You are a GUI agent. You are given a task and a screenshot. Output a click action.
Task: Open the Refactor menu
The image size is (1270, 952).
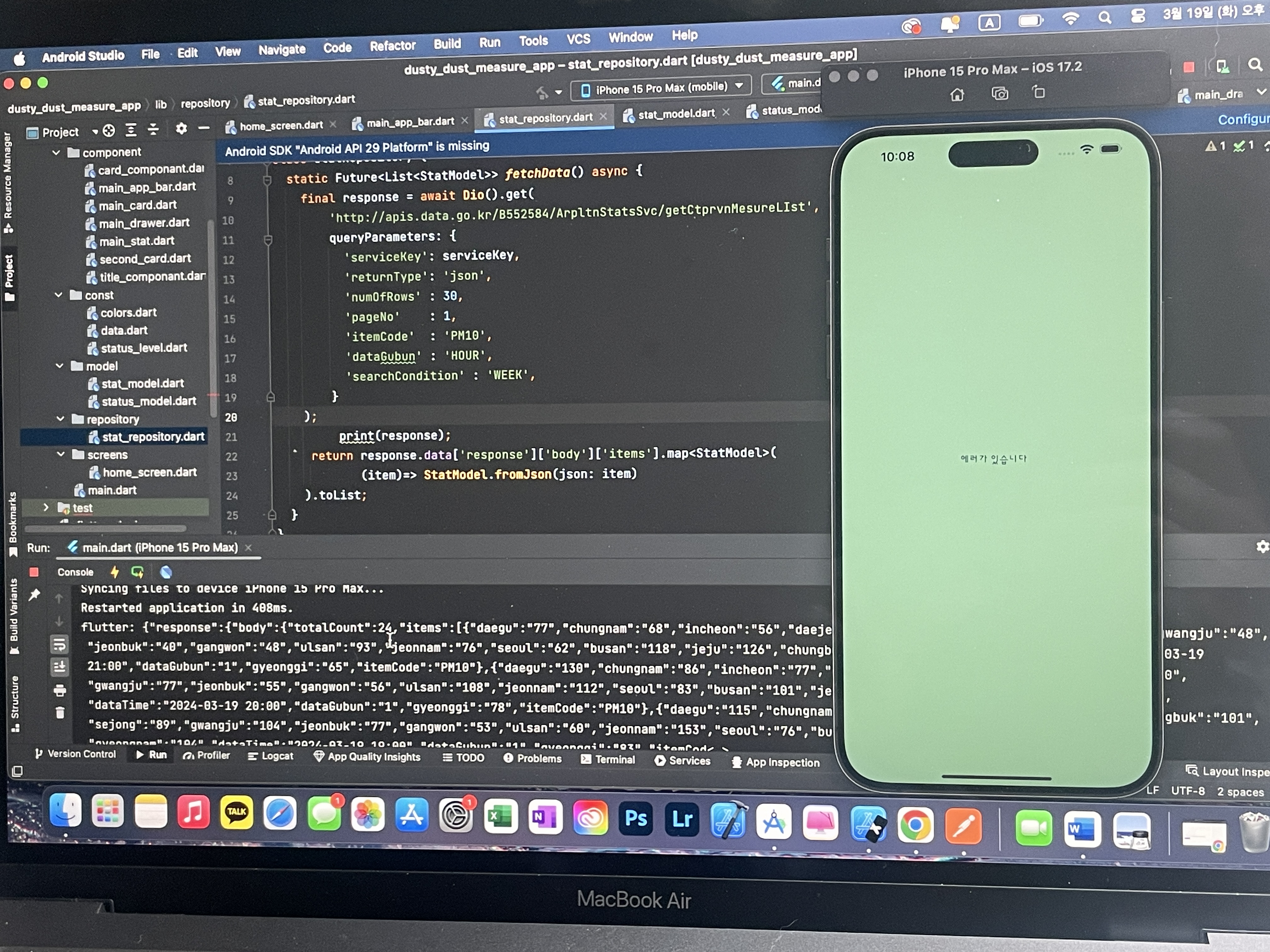point(392,46)
